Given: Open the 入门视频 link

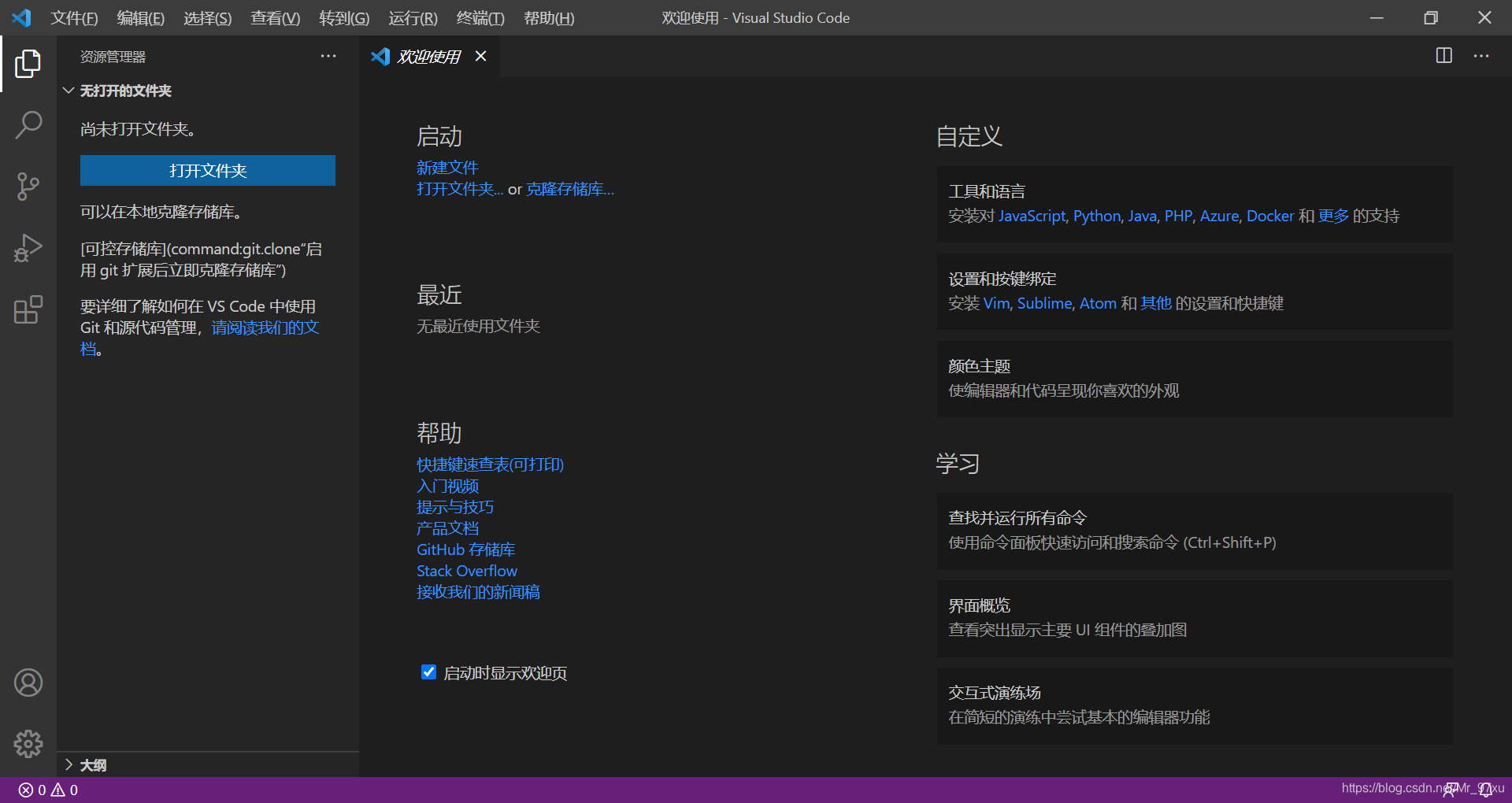Looking at the screenshot, I should click(x=447, y=486).
